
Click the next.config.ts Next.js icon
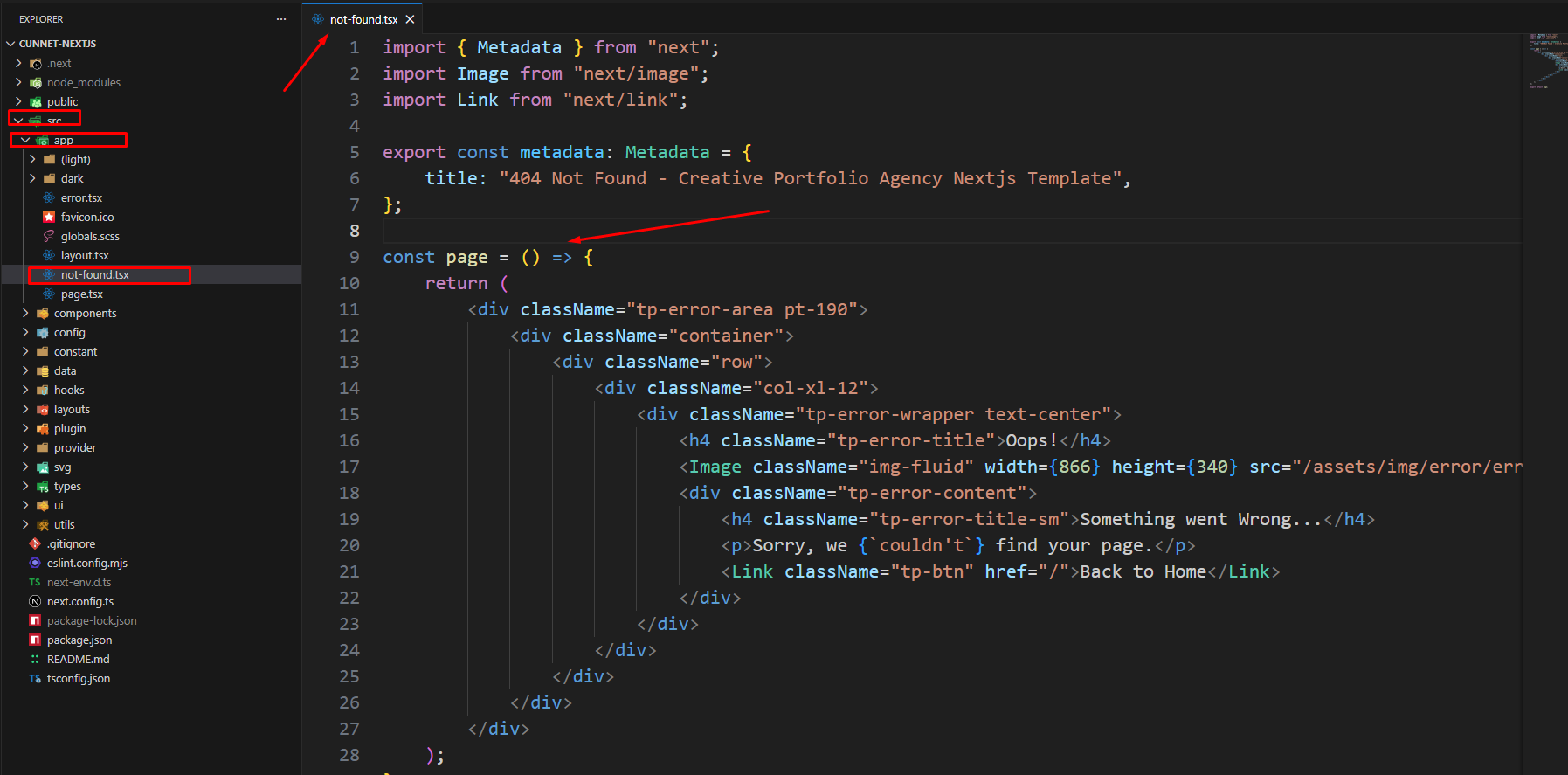35,601
